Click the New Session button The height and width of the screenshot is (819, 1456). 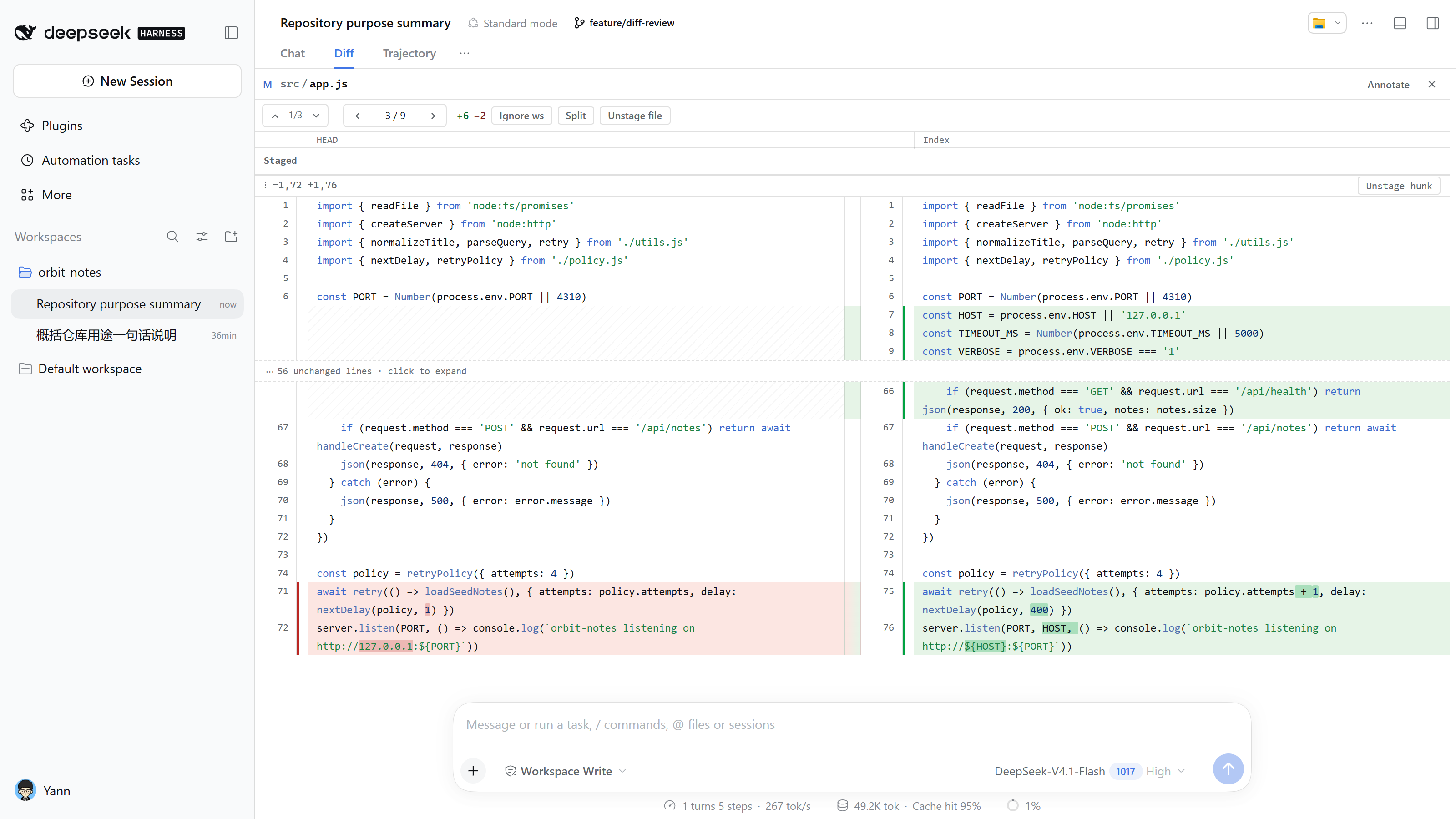click(x=128, y=81)
